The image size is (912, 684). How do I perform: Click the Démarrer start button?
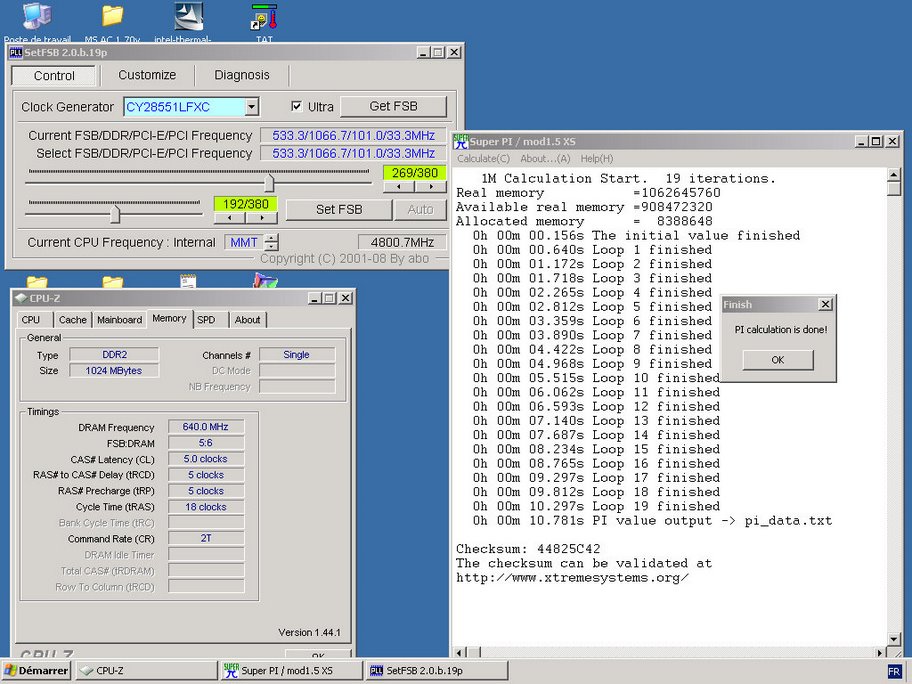coord(36,671)
